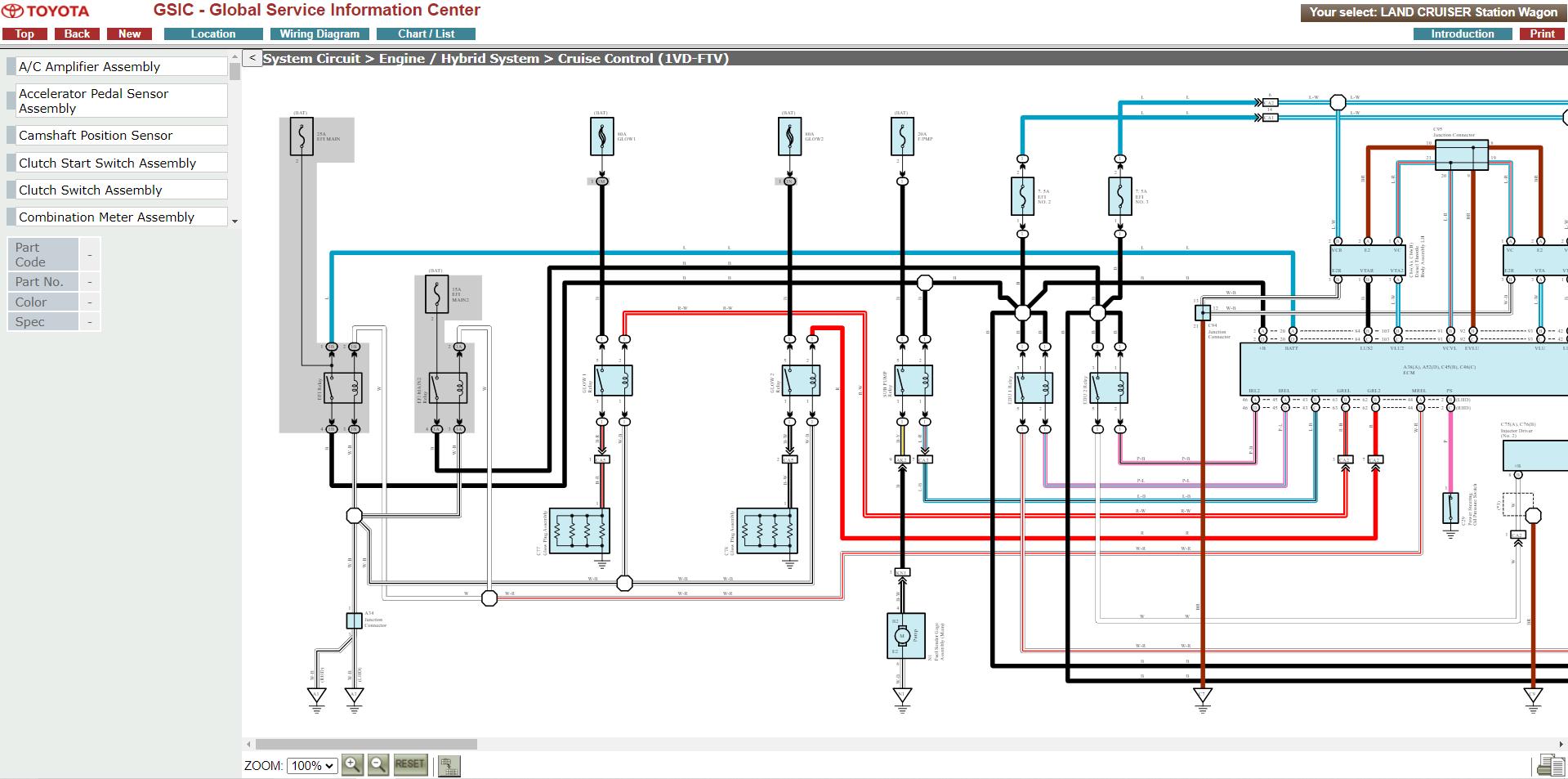Open the ZOOM percentage dropdown

(x=312, y=766)
